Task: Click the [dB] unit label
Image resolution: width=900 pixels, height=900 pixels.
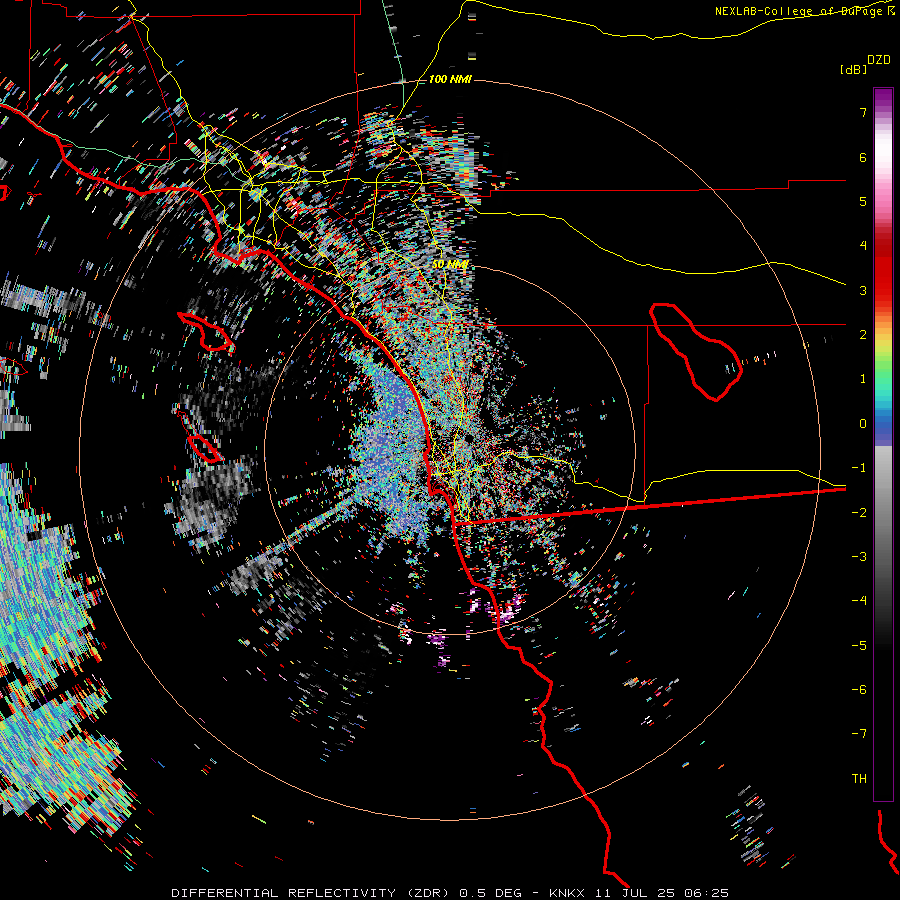Action: 854,69
